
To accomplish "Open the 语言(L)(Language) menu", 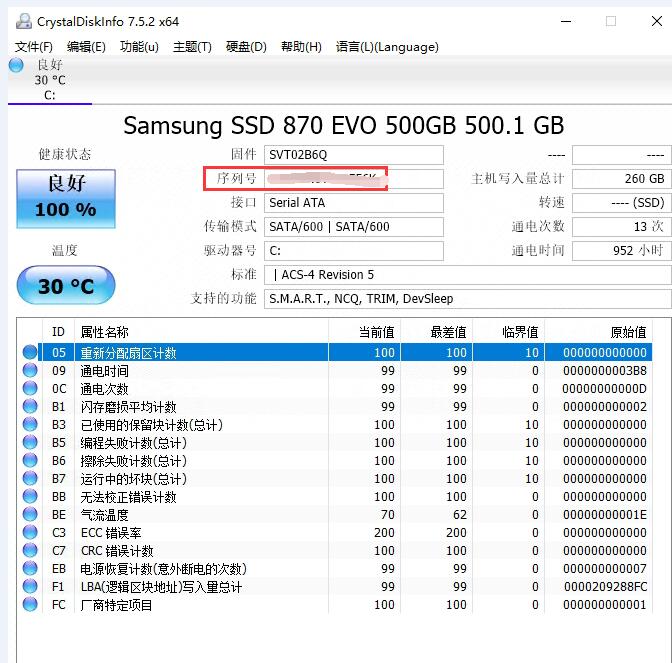I will coord(387,47).
